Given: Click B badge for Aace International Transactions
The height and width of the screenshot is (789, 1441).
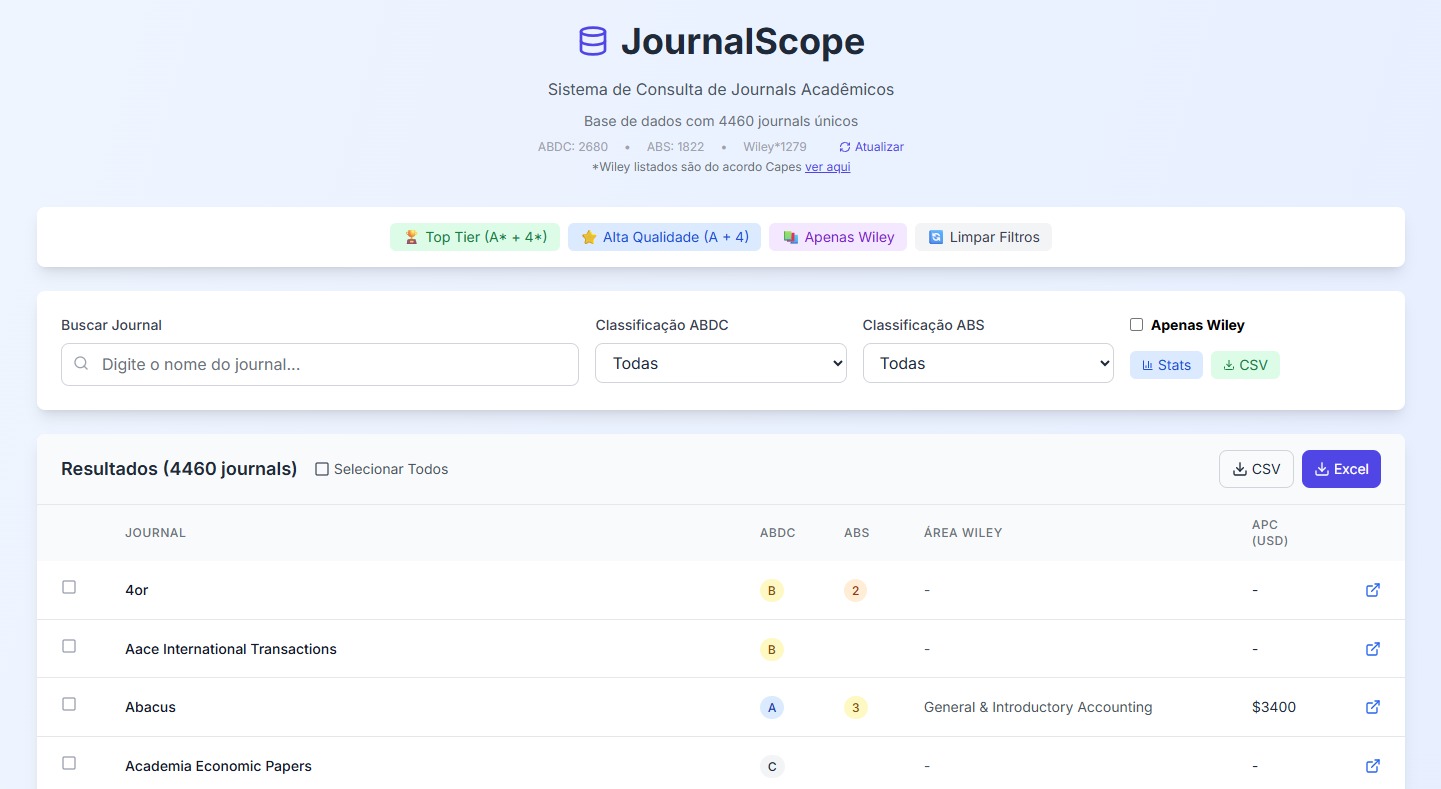Looking at the screenshot, I should pyautogui.click(x=771, y=649).
